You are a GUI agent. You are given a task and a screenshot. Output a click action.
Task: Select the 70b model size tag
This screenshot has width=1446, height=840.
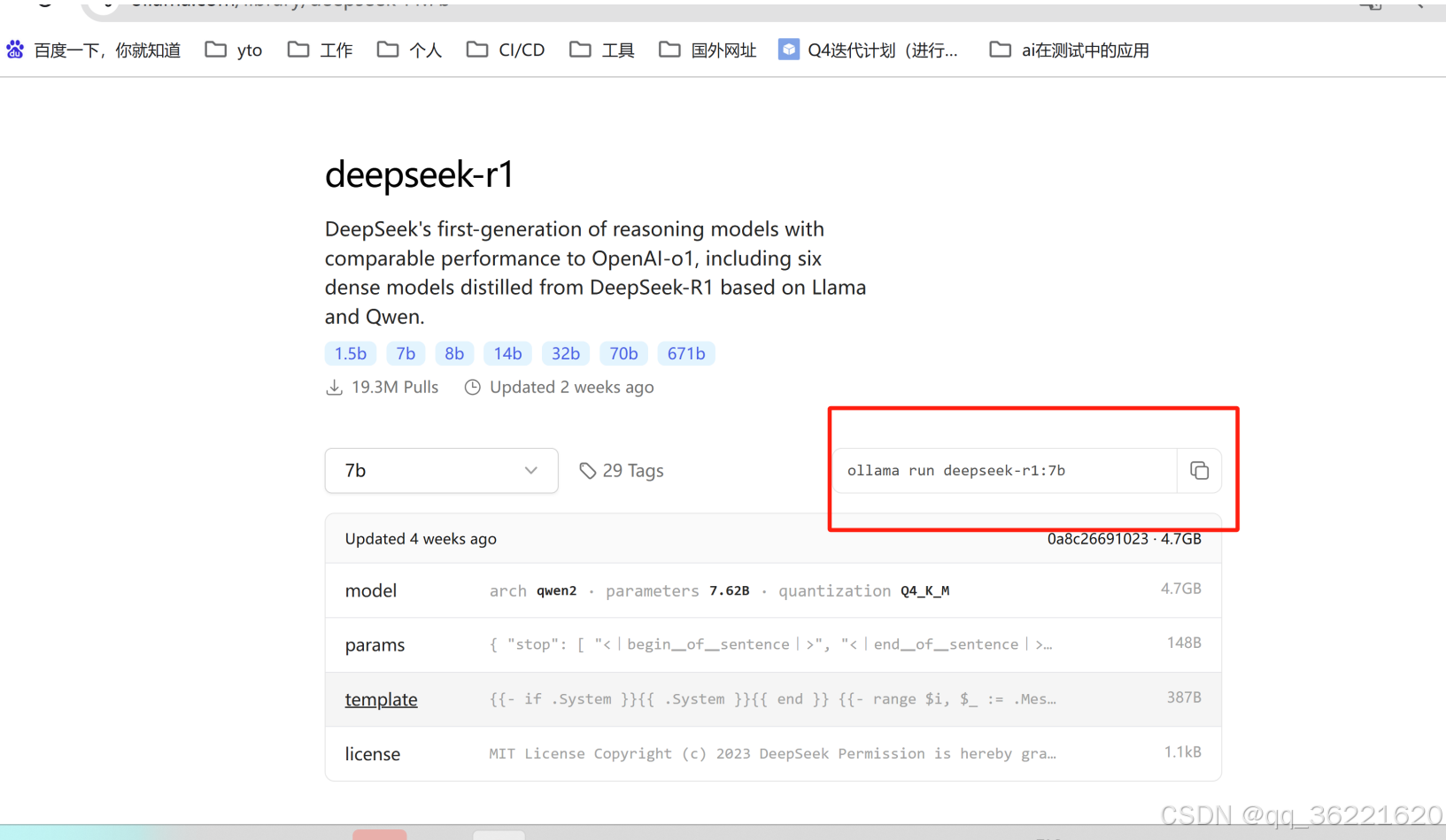tap(623, 353)
